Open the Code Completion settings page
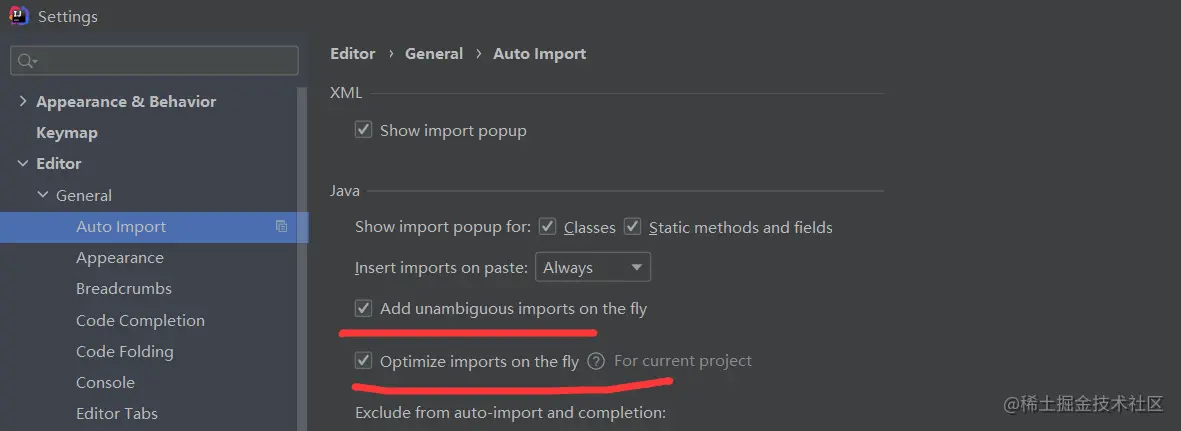Image resolution: width=1181 pixels, height=431 pixels. [x=140, y=320]
